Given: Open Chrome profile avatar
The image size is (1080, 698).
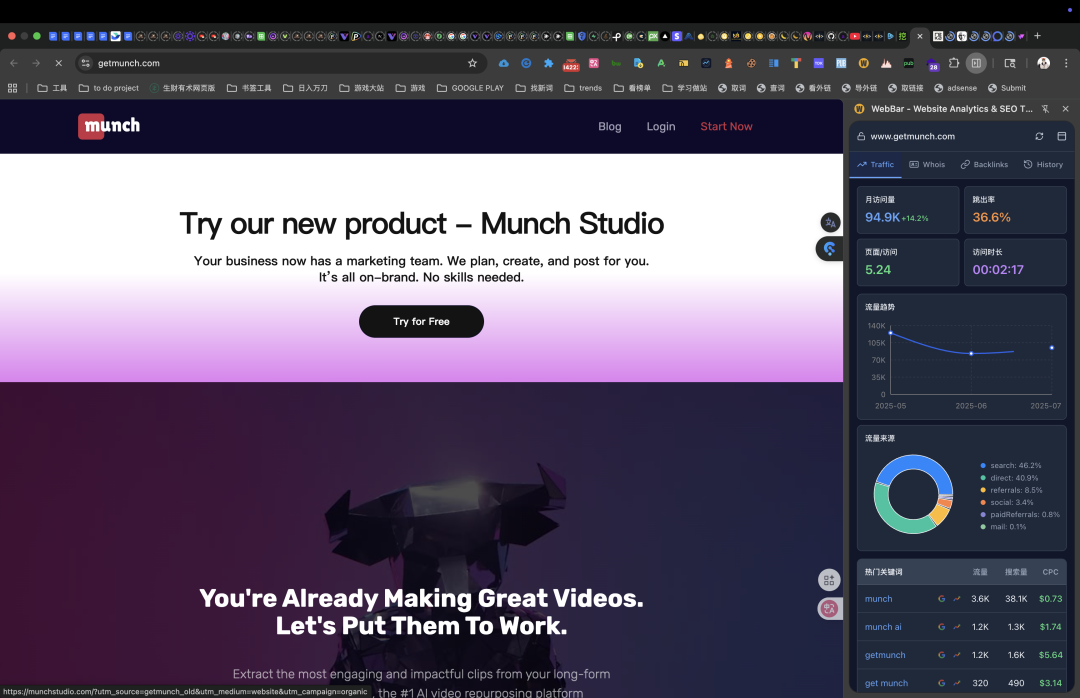Looking at the screenshot, I should point(1043,63).
